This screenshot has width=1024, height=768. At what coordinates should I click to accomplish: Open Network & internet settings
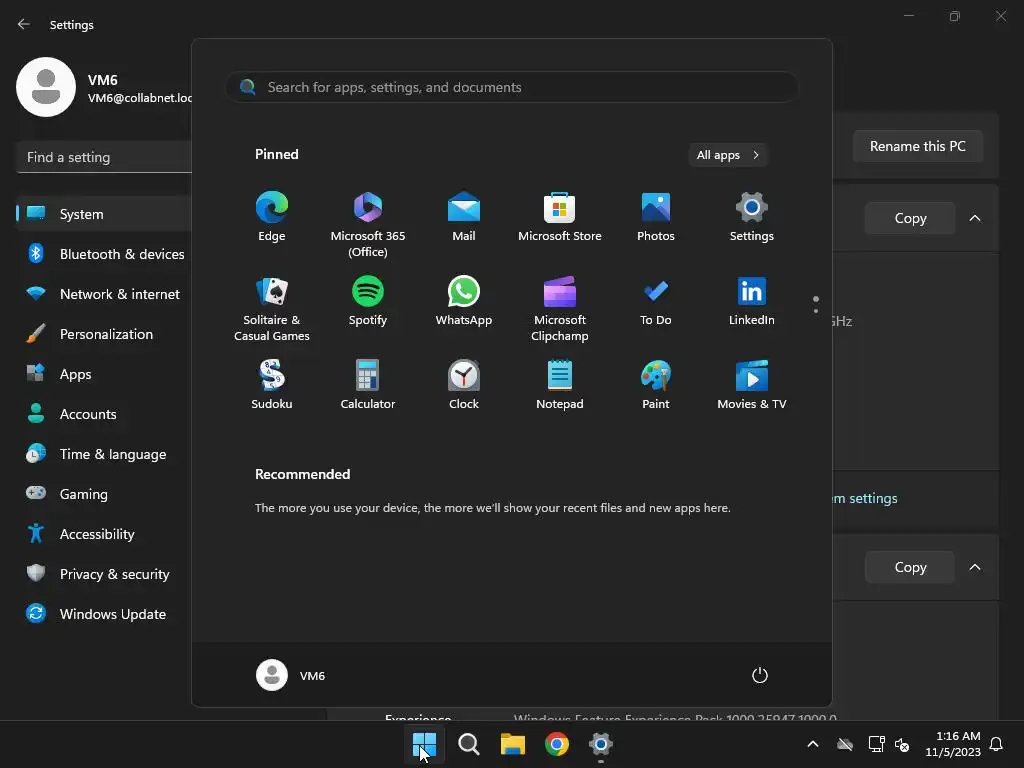click(x=104, y=294)
